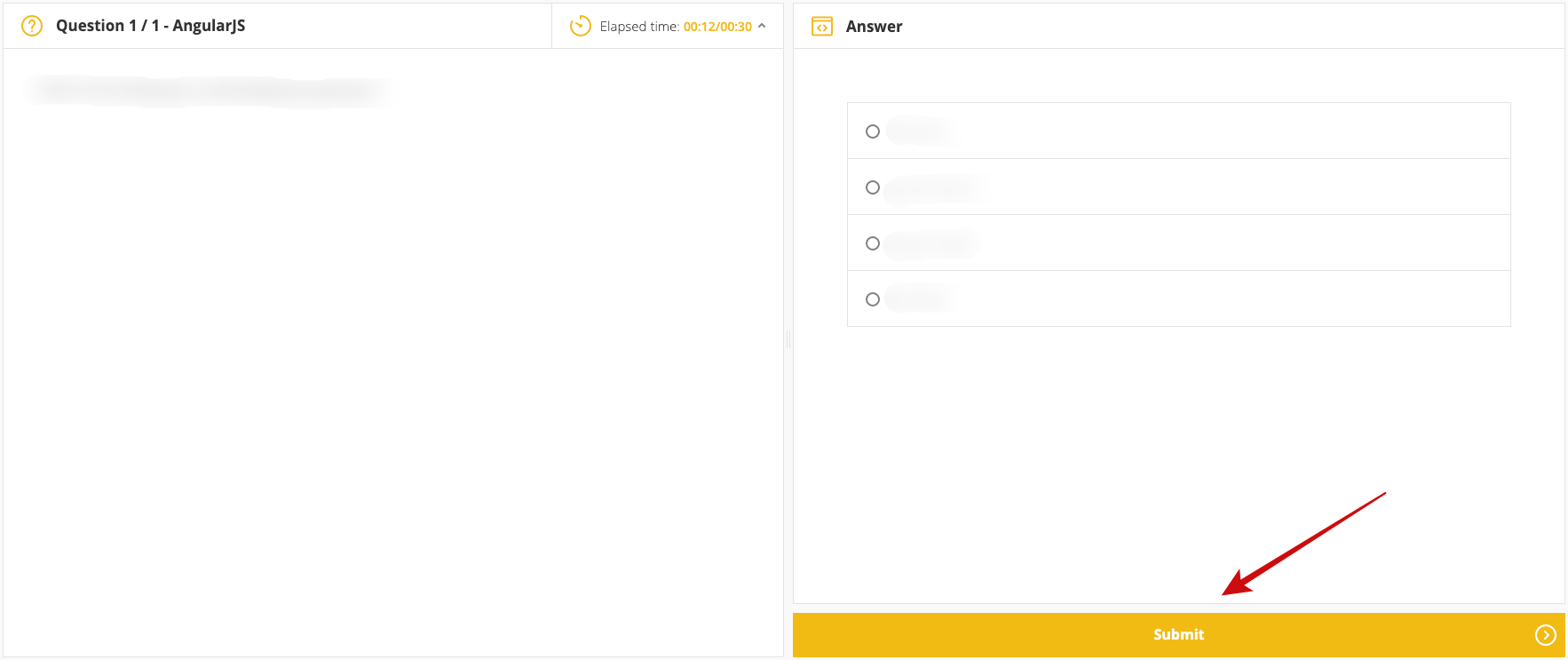Click the 00:12/00:30 timer value

pos(717,27)
